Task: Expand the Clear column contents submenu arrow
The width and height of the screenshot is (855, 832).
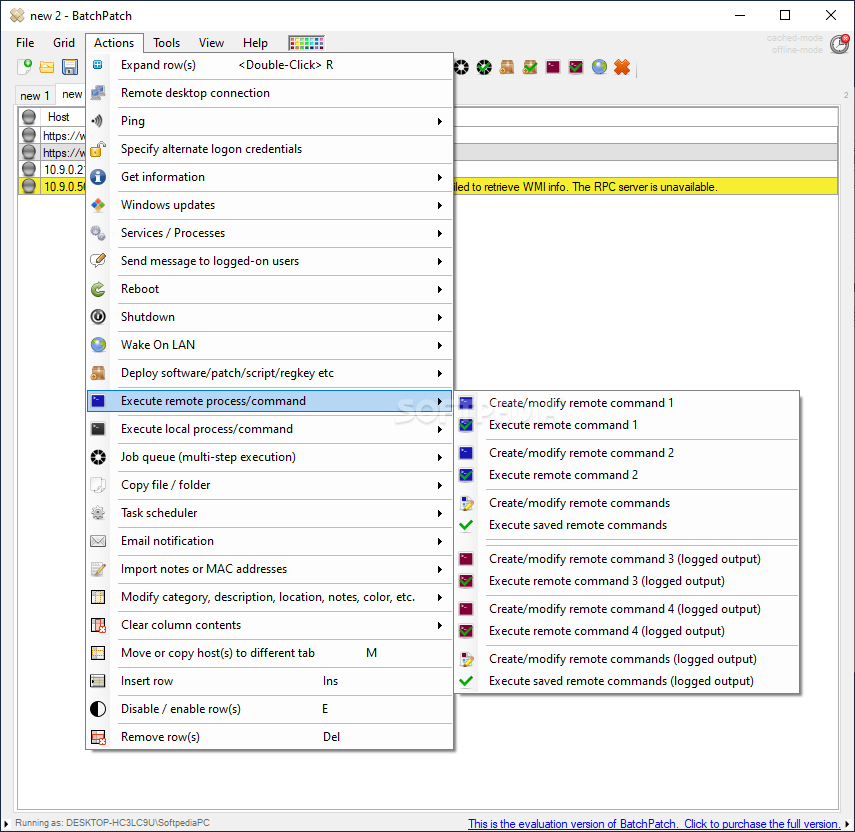Action: click(x=439, y=625)
